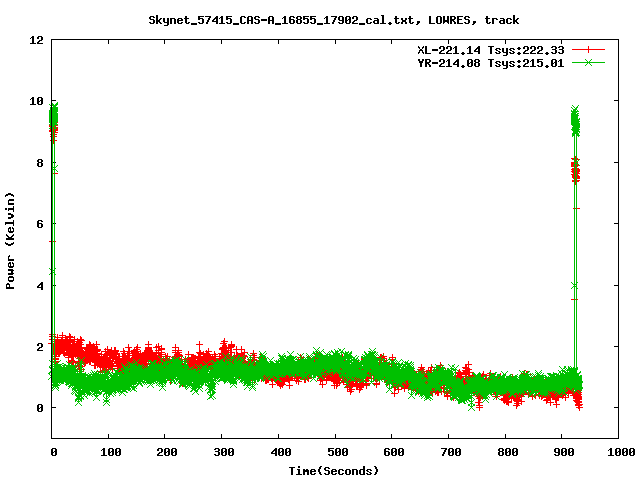Click the x-axis tick label 600
The width and height of the screenshot is (640, 480).
click(394, 452)
